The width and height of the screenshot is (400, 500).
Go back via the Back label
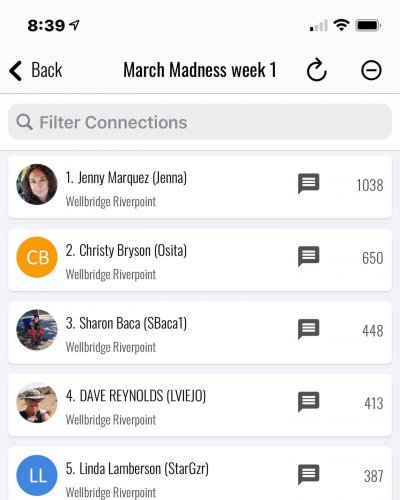point(47,70)
